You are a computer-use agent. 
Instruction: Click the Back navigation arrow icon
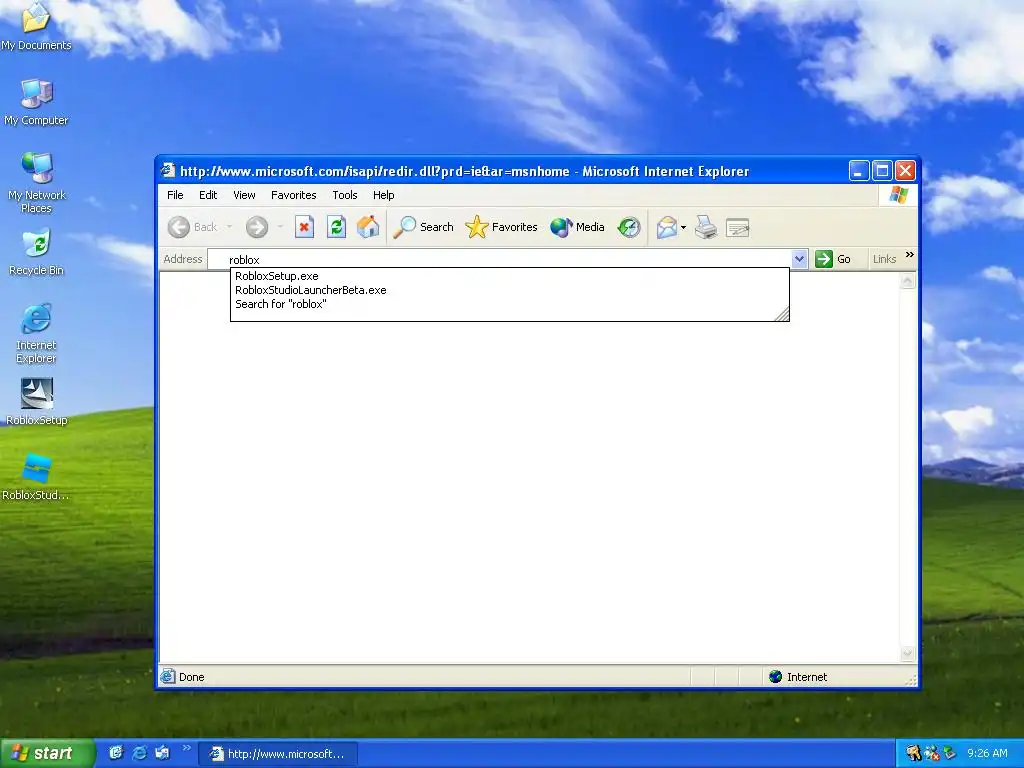[178, 227]
